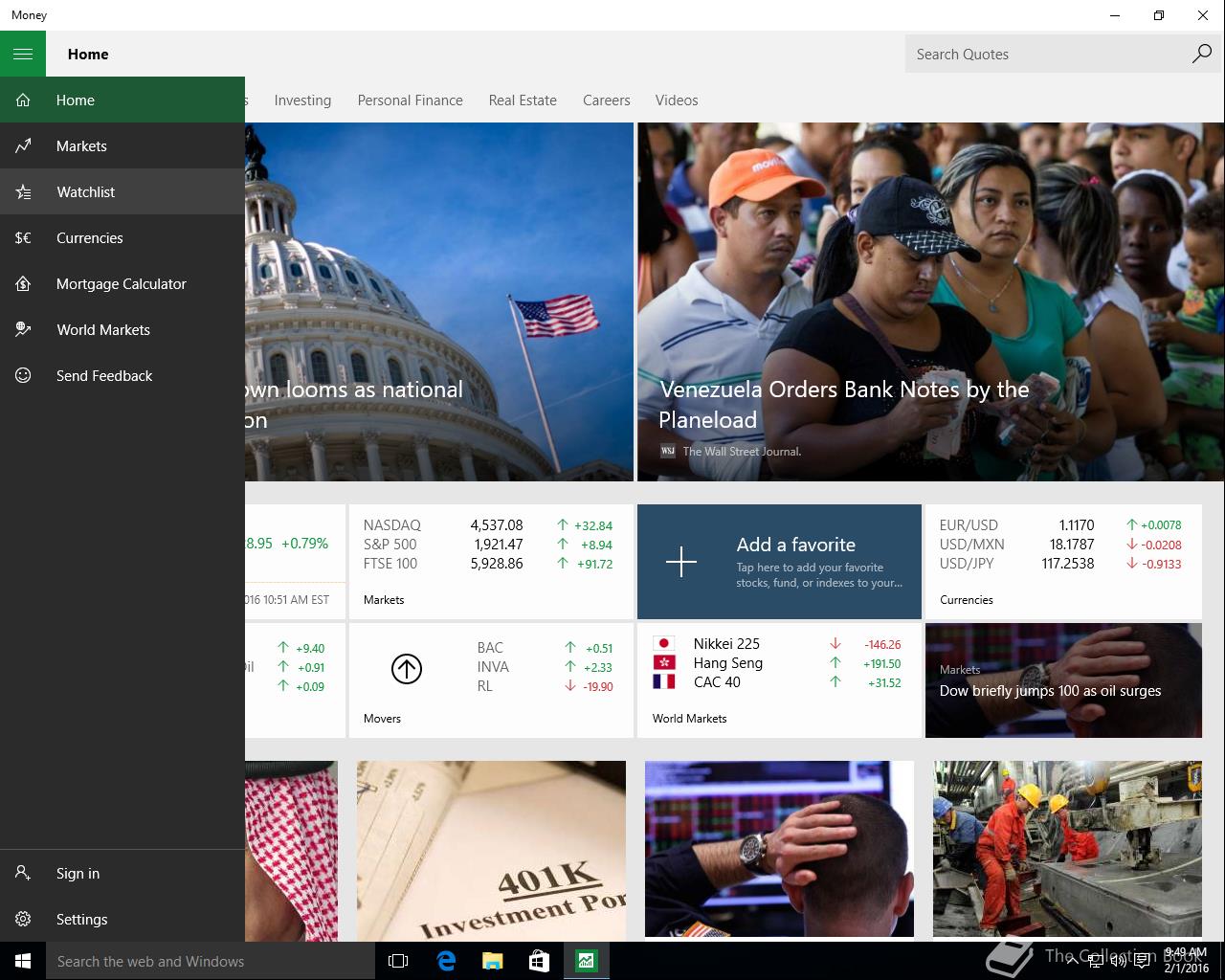1225x980 pixels.
Task: Click the NASDAQ quote row
Action: [488, 525]
